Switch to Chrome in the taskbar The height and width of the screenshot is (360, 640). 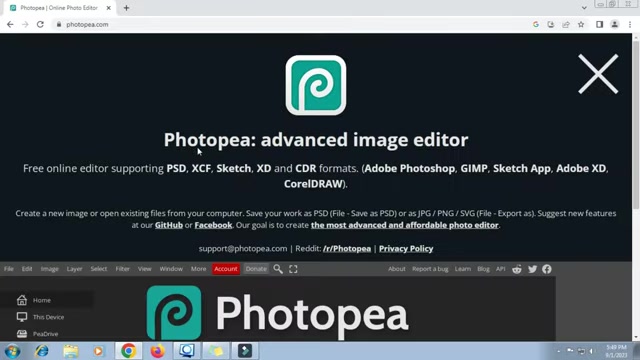point(128,351)
